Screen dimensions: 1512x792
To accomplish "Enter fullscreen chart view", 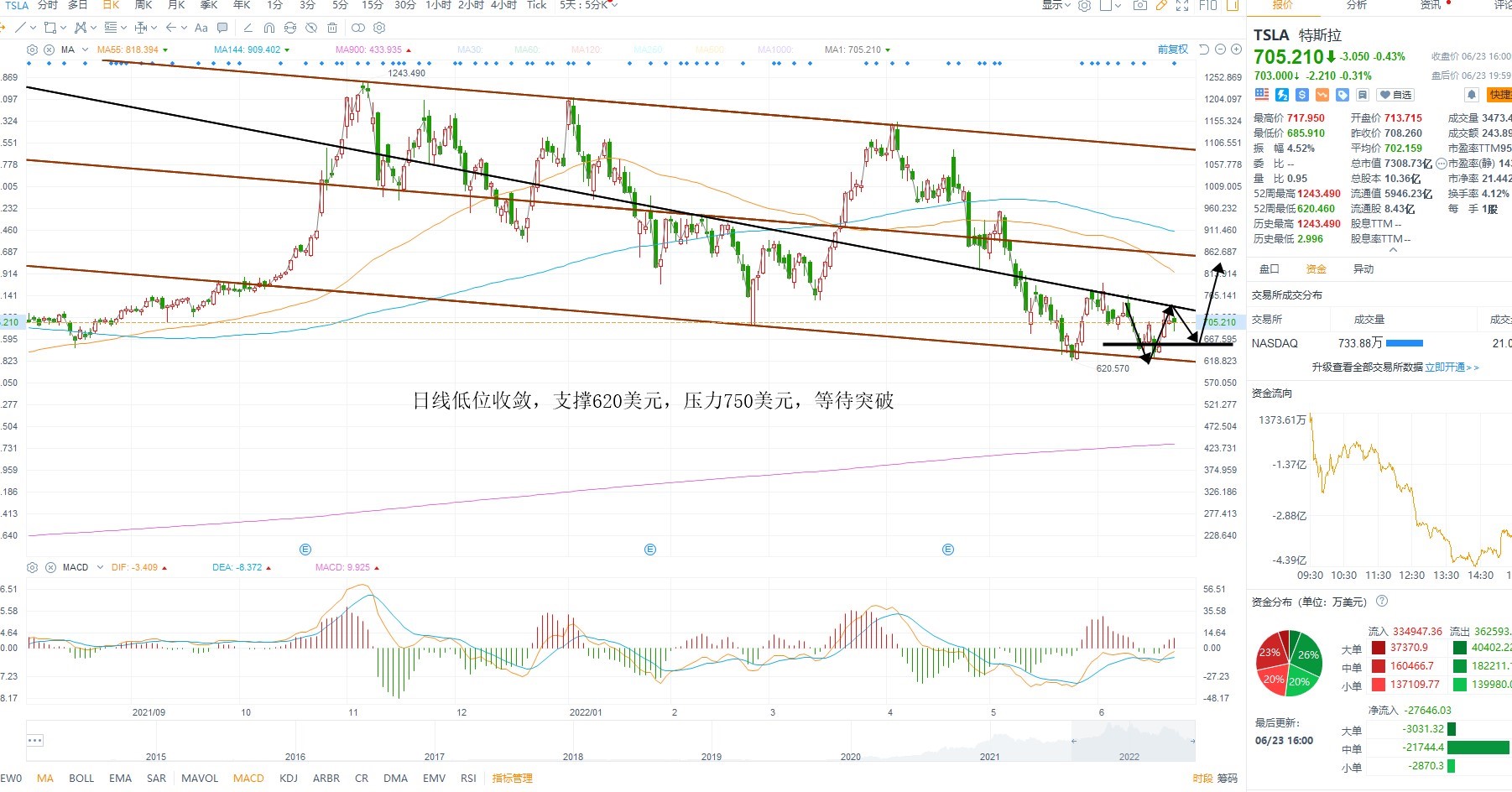I will 1182,5.
